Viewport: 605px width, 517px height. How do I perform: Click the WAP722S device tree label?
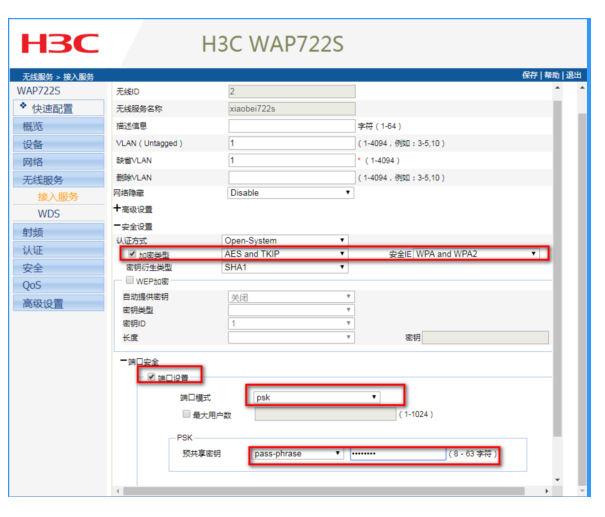[39, 91]
